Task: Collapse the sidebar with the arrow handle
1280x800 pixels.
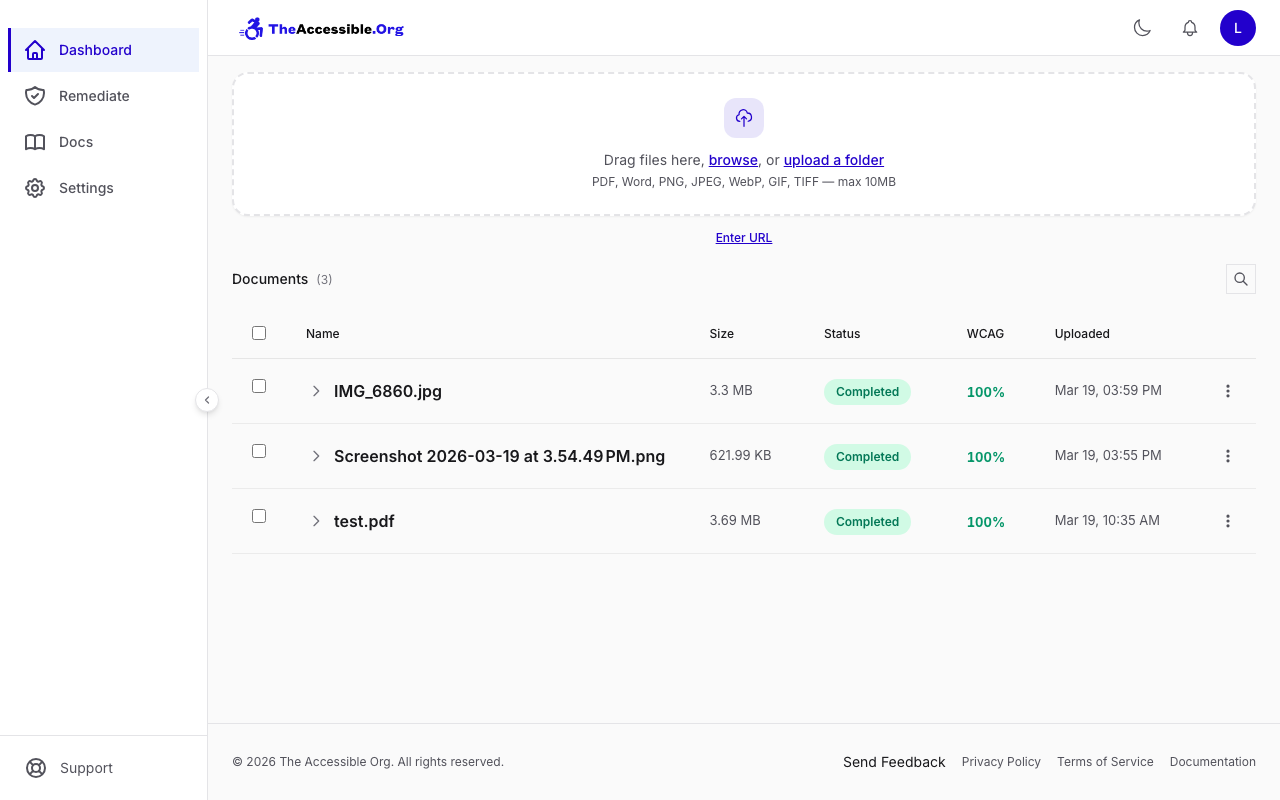Action: click(x=207, y=400)
